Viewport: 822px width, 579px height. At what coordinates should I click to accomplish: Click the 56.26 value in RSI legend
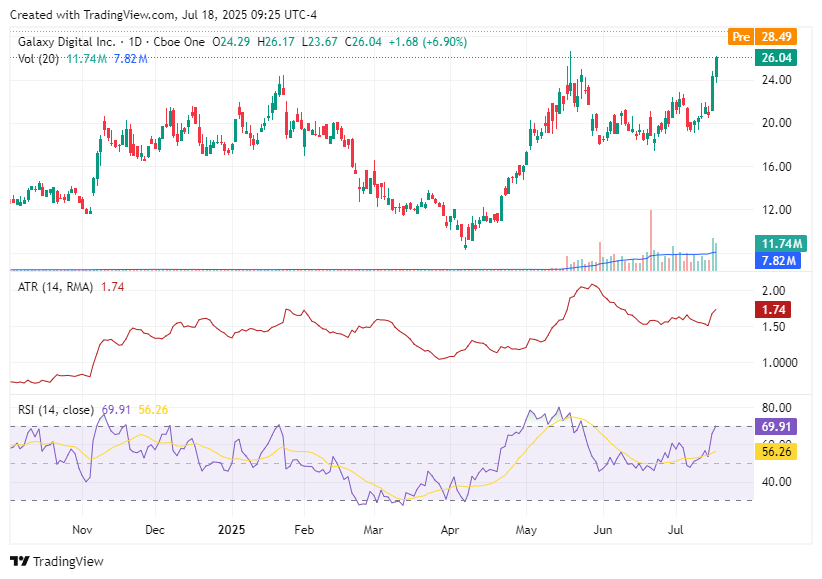(153, 410)
